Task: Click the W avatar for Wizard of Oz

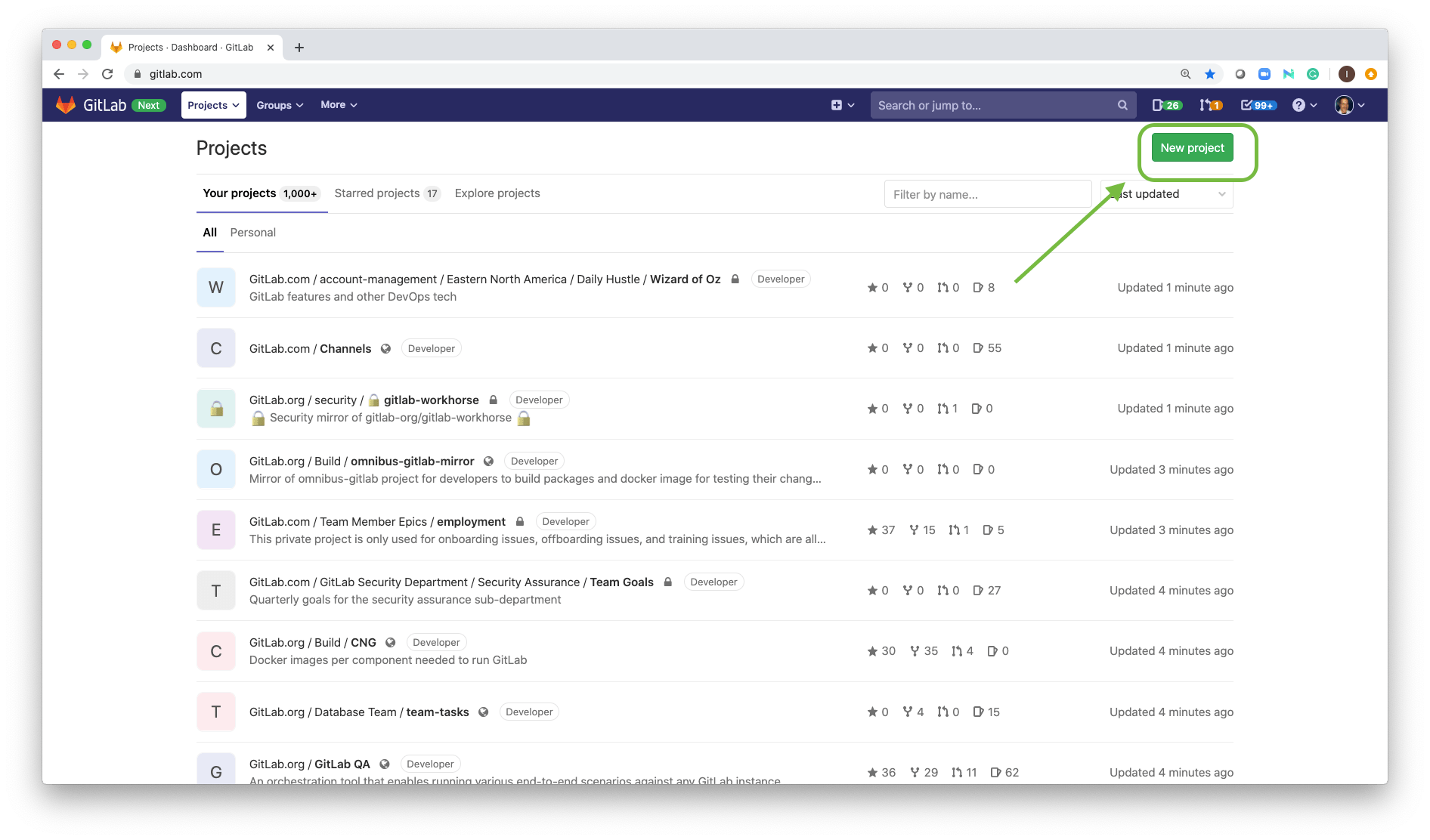Action: coord(216,288)
